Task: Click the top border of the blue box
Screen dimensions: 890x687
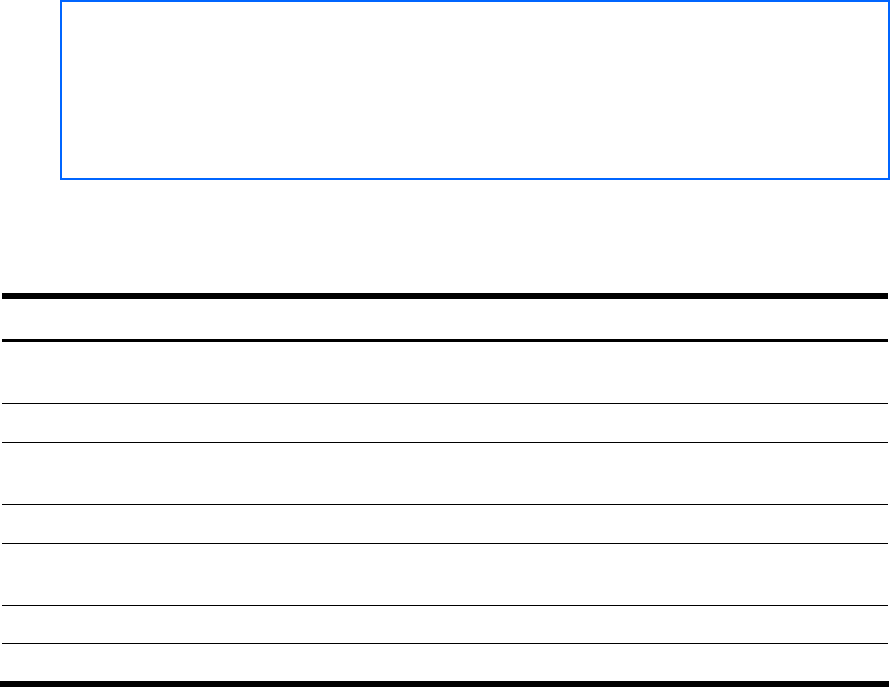Action: pyautogui.click(x=475, y=3)
